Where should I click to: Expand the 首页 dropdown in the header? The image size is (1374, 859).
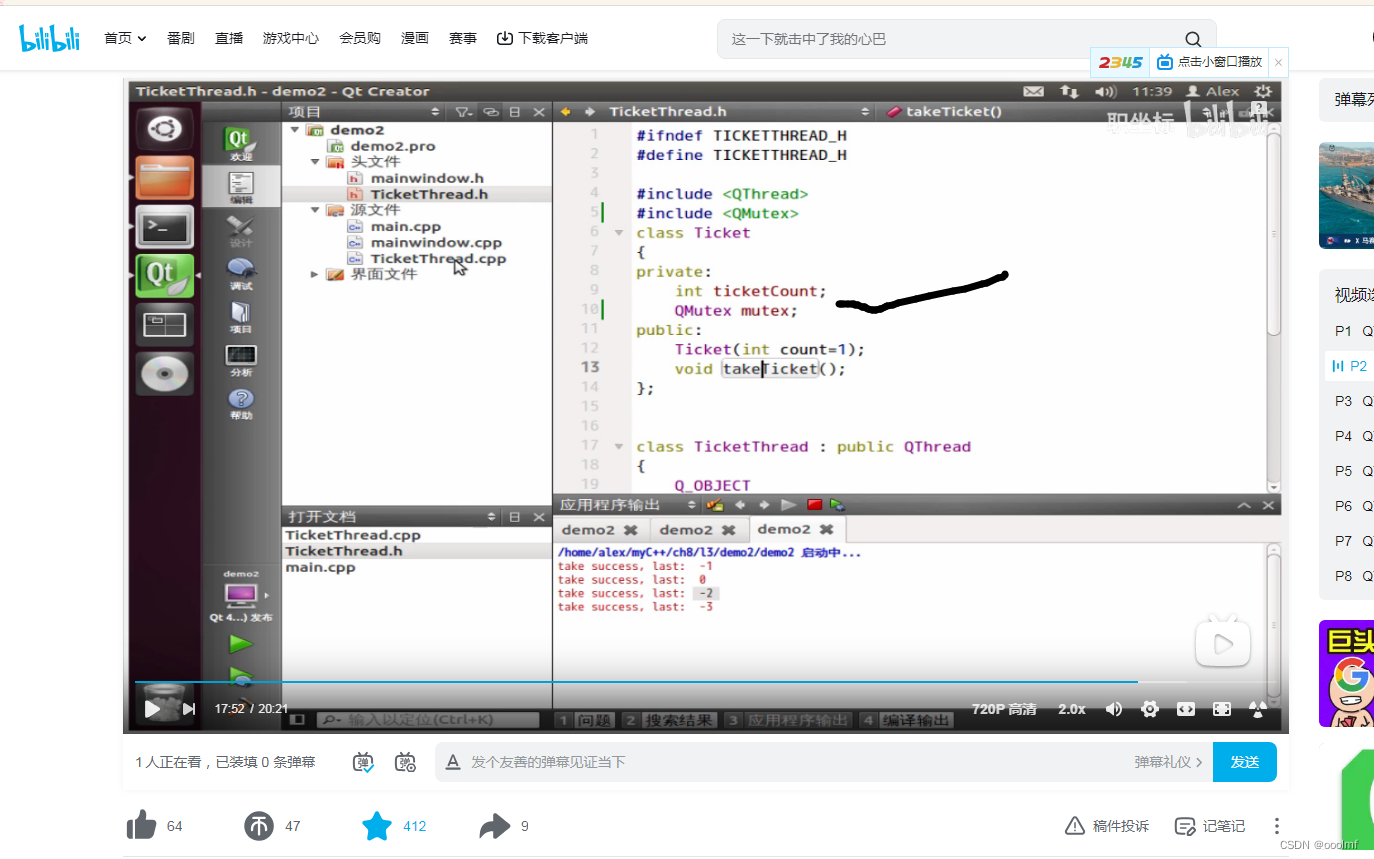125,38
